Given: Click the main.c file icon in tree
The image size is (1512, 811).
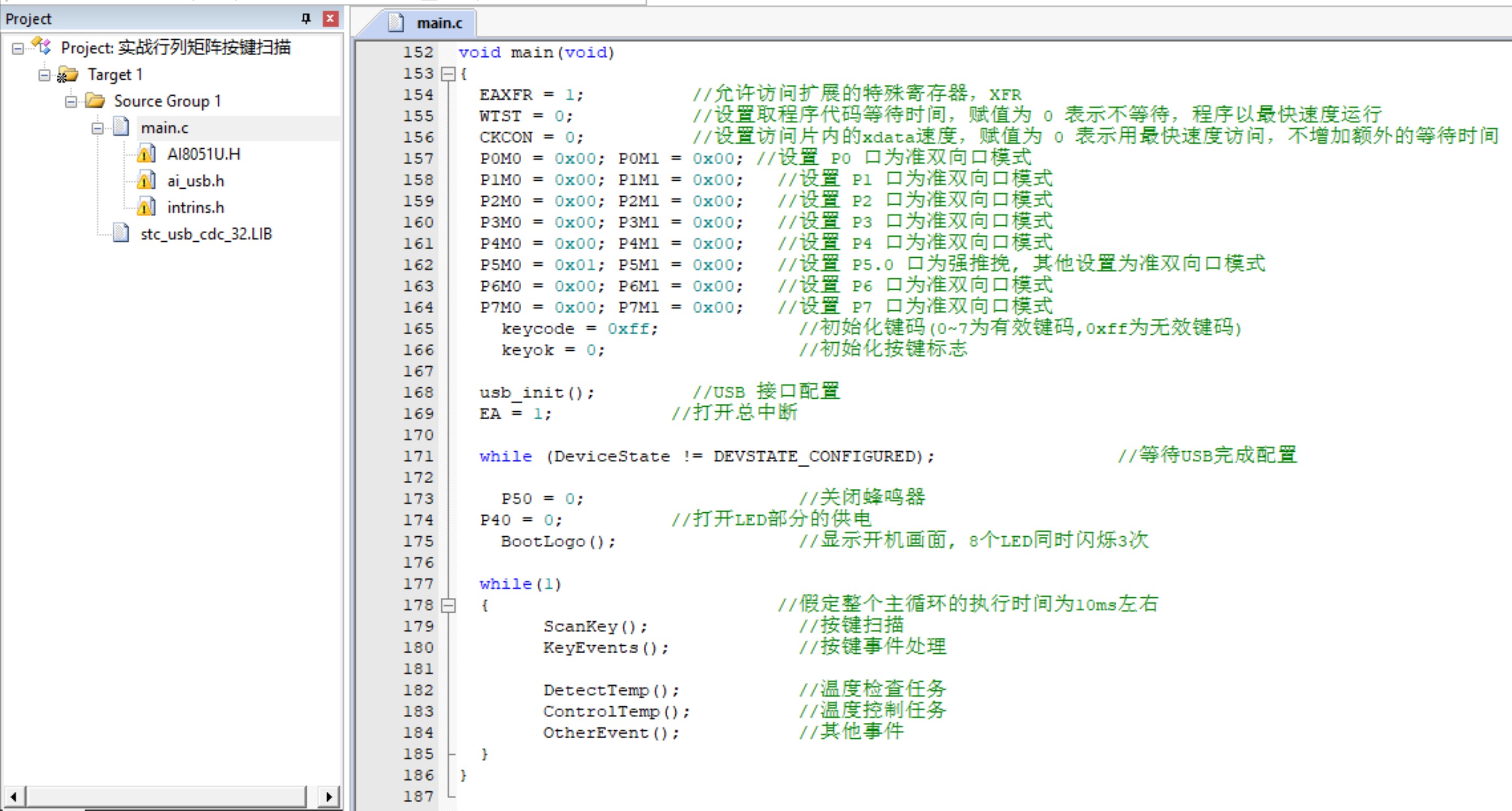Looking at the screenshot, I should coord(121,127).
